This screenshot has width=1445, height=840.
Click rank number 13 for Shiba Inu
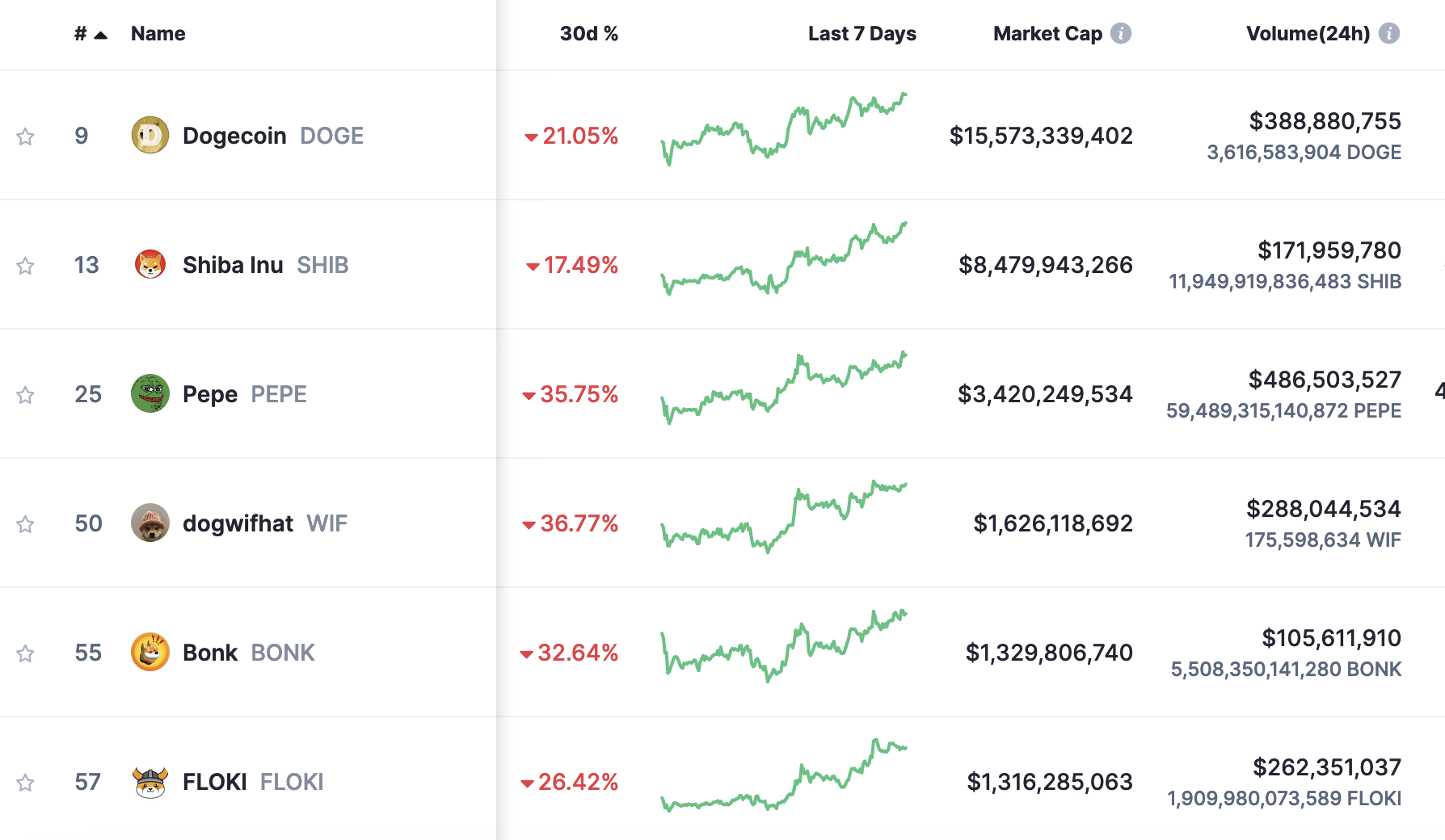click(x=86, y=265)
